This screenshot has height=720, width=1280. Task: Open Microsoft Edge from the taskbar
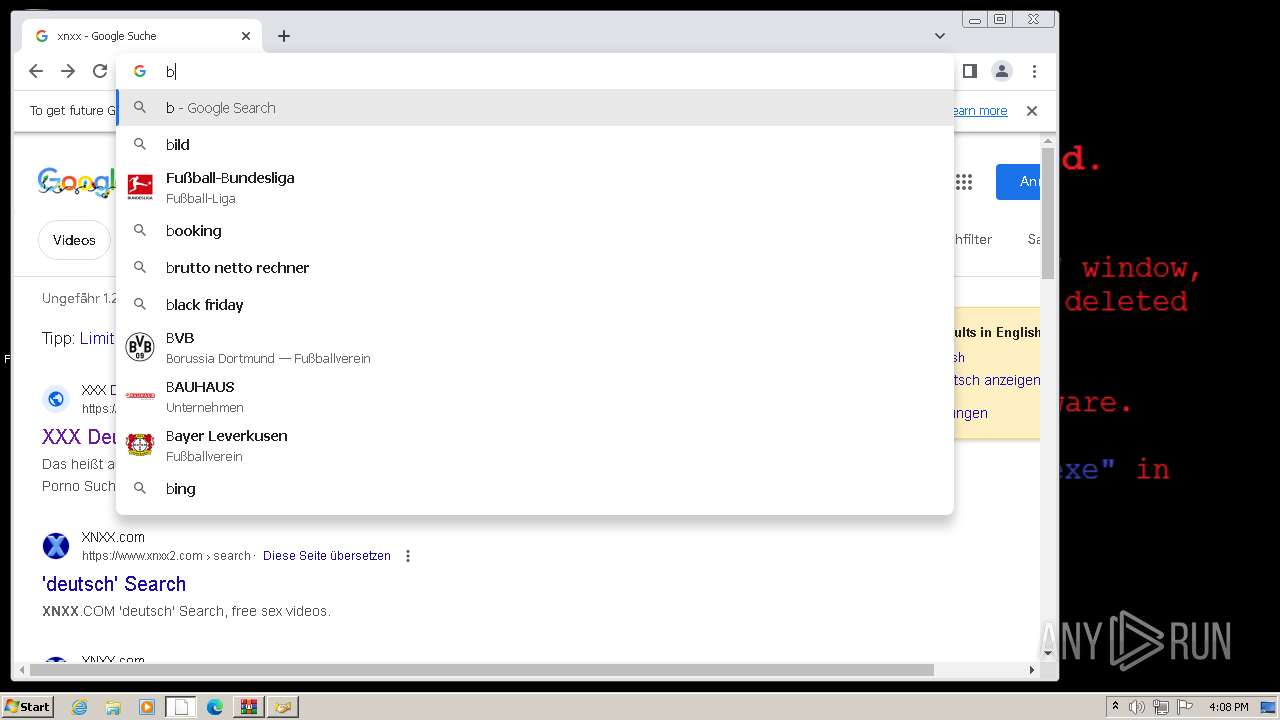pyautogui.click(x=215, y=707)
